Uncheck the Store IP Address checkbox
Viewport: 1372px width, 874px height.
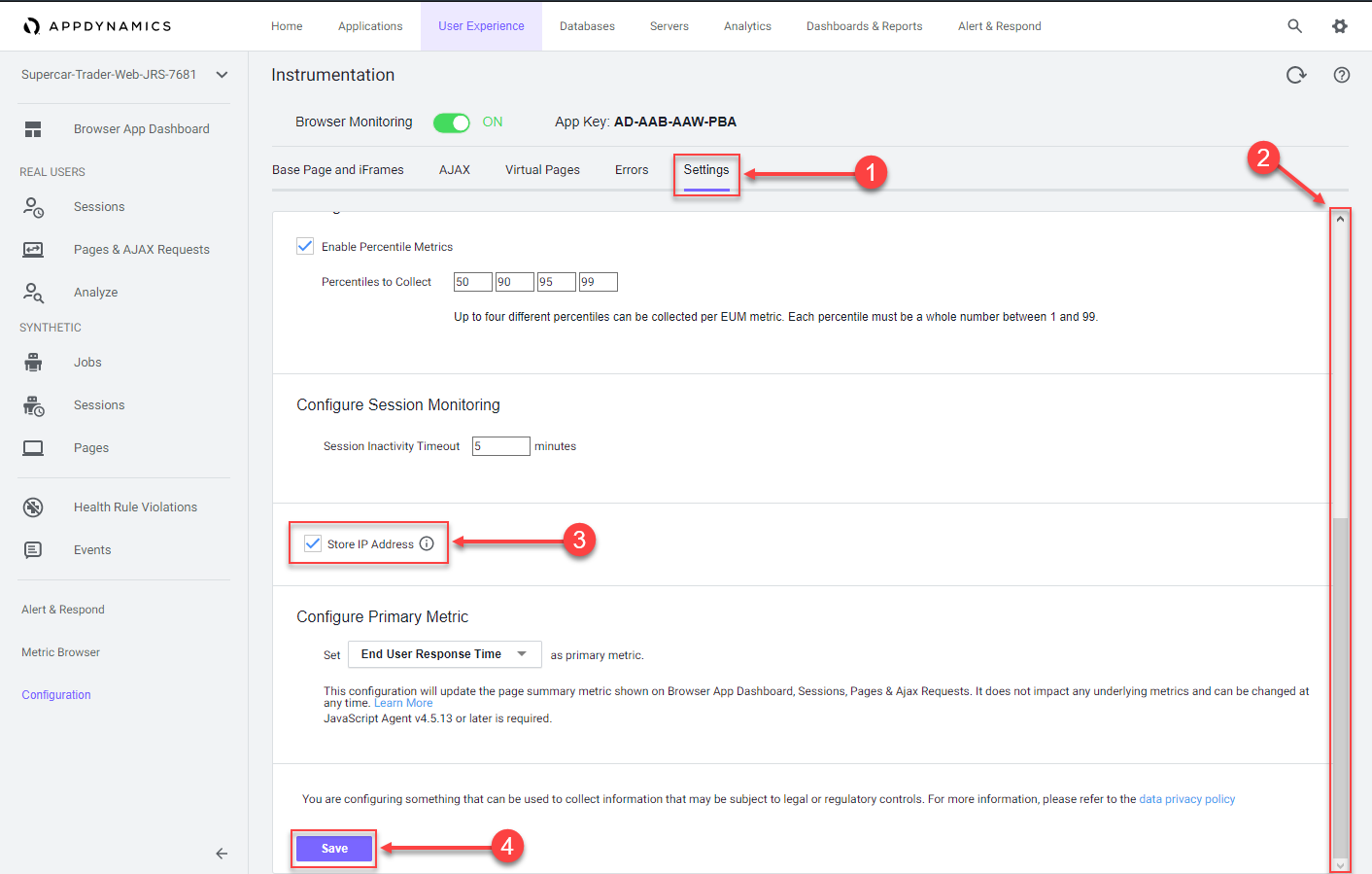313,543
